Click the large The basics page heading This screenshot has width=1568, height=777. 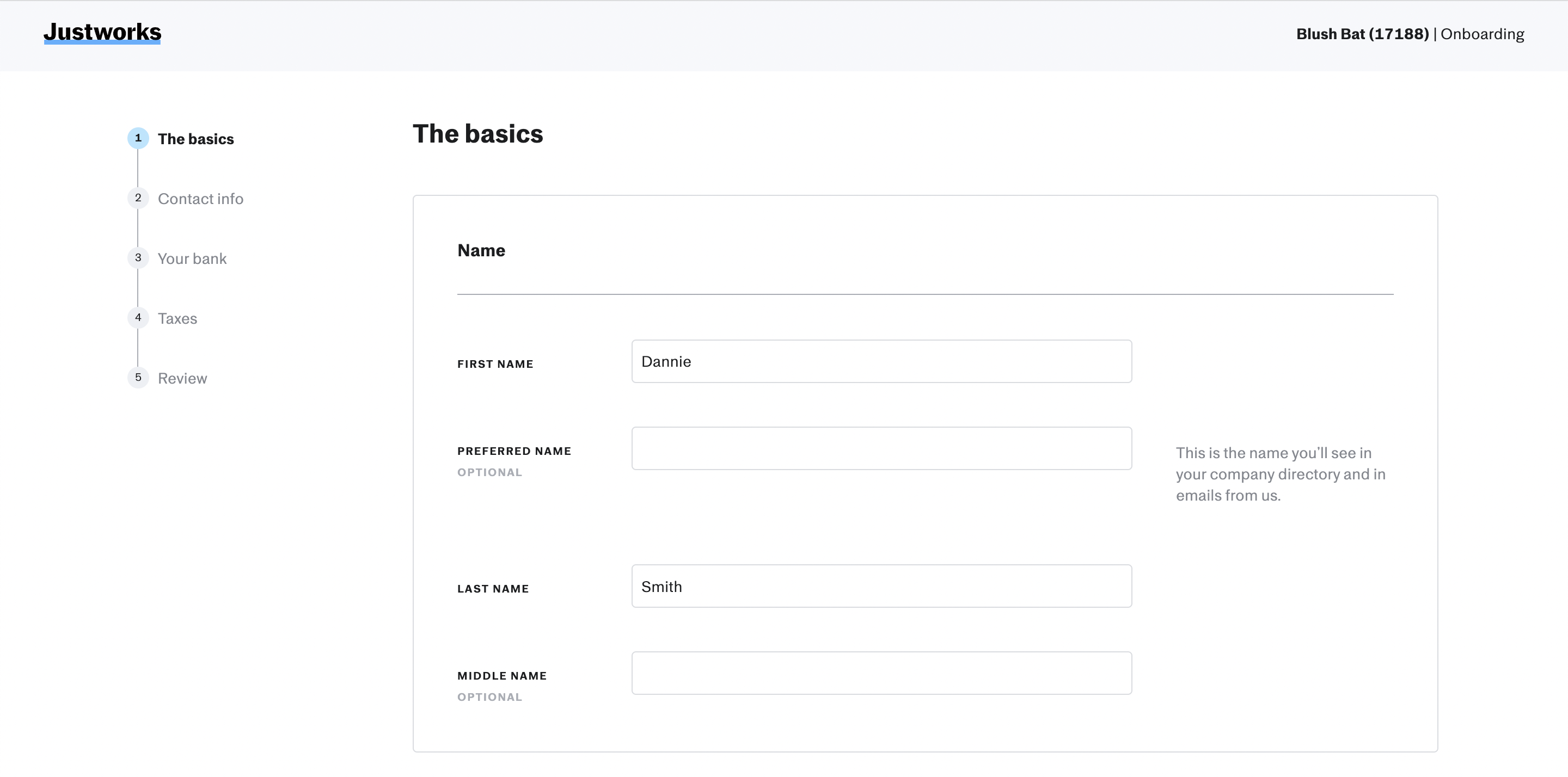click(478, 134)
